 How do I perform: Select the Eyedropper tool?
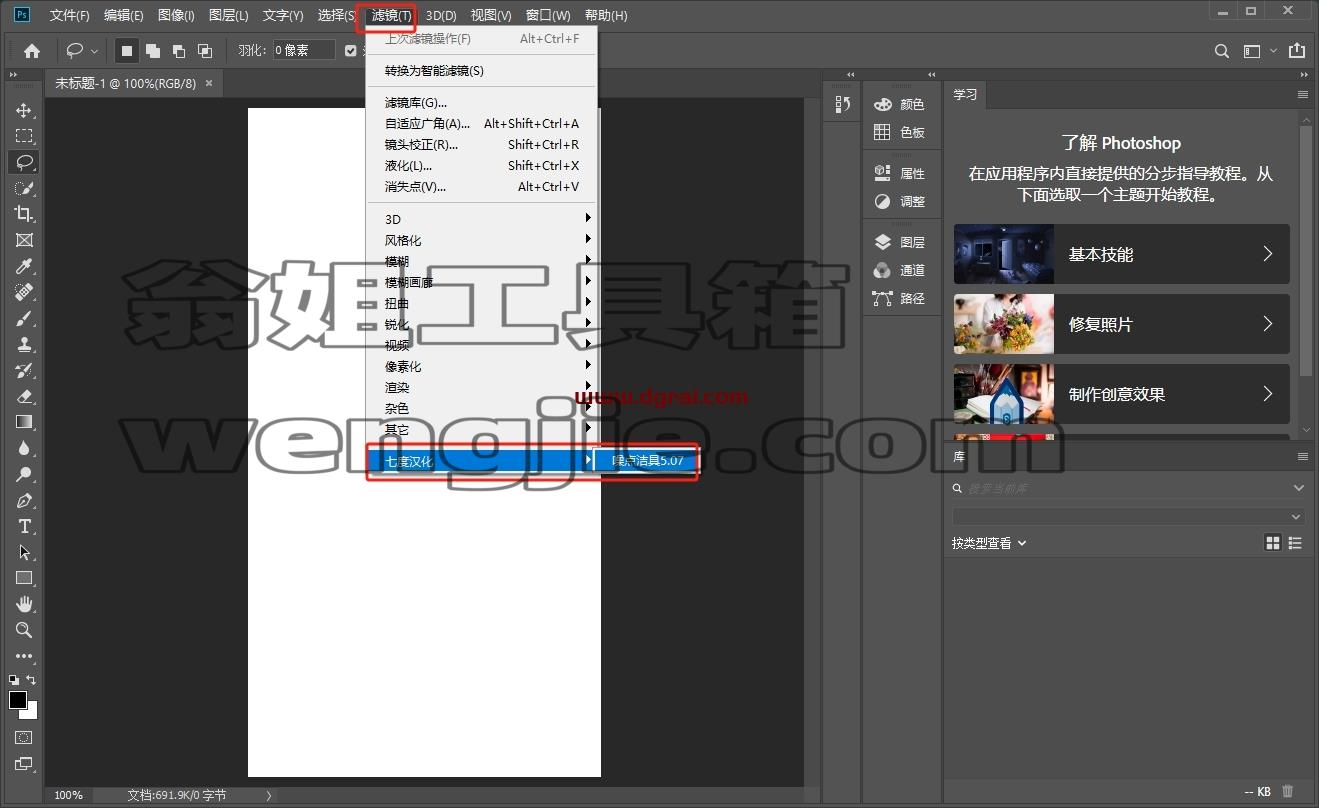[24, 266]
